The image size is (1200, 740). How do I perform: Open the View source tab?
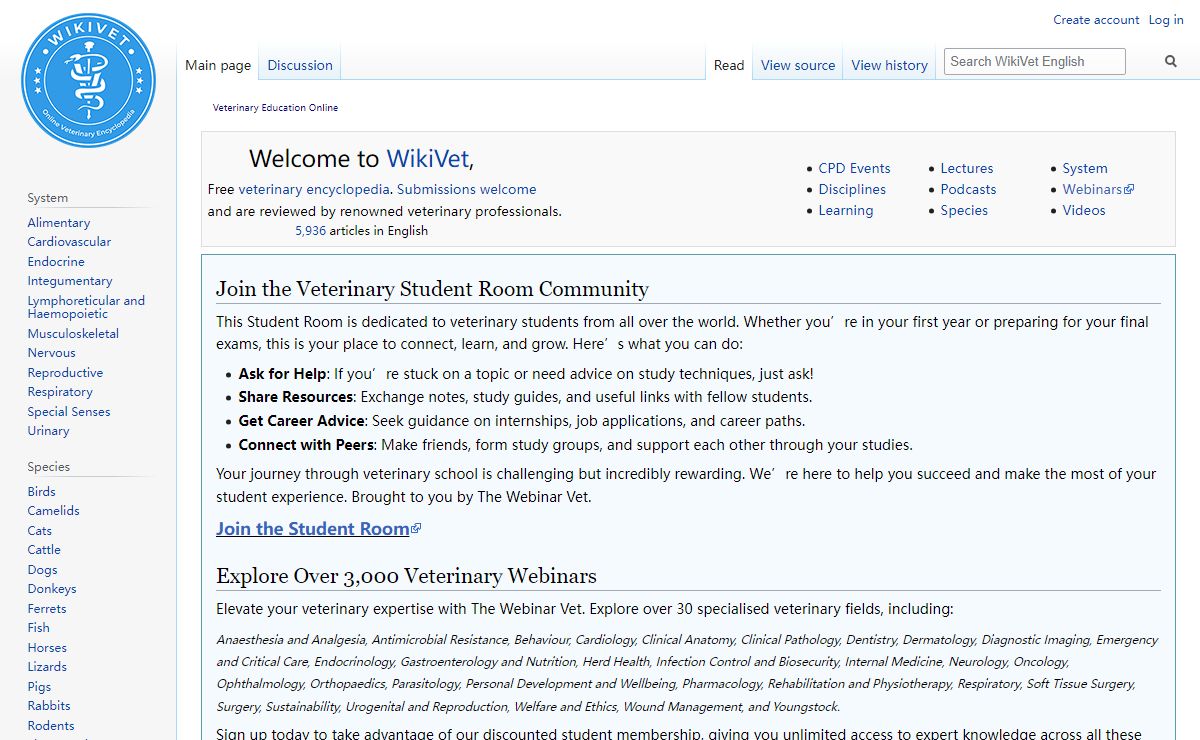[x=798, y=65]
